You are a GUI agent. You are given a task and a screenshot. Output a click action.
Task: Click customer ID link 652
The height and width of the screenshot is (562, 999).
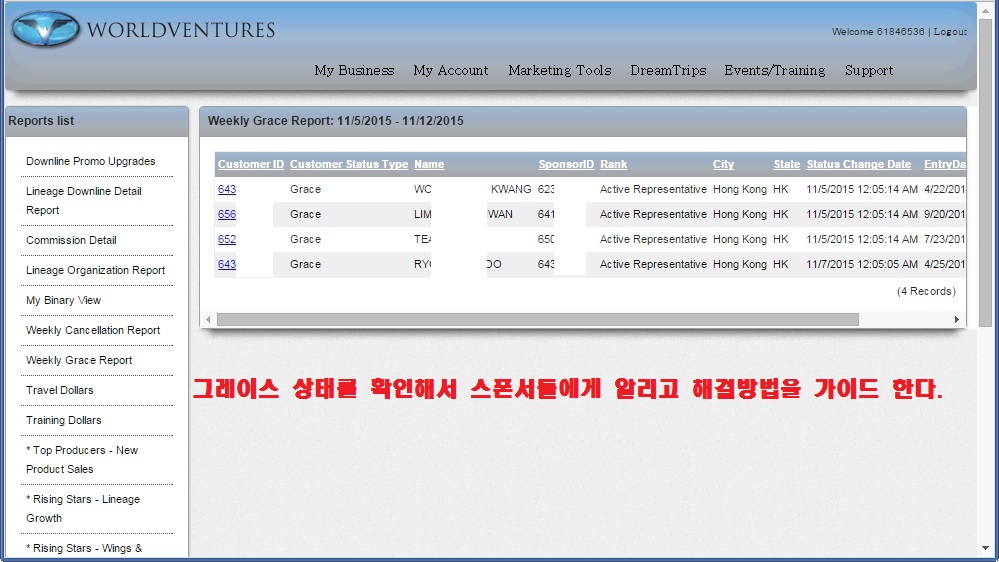click(x=227, y=239)
